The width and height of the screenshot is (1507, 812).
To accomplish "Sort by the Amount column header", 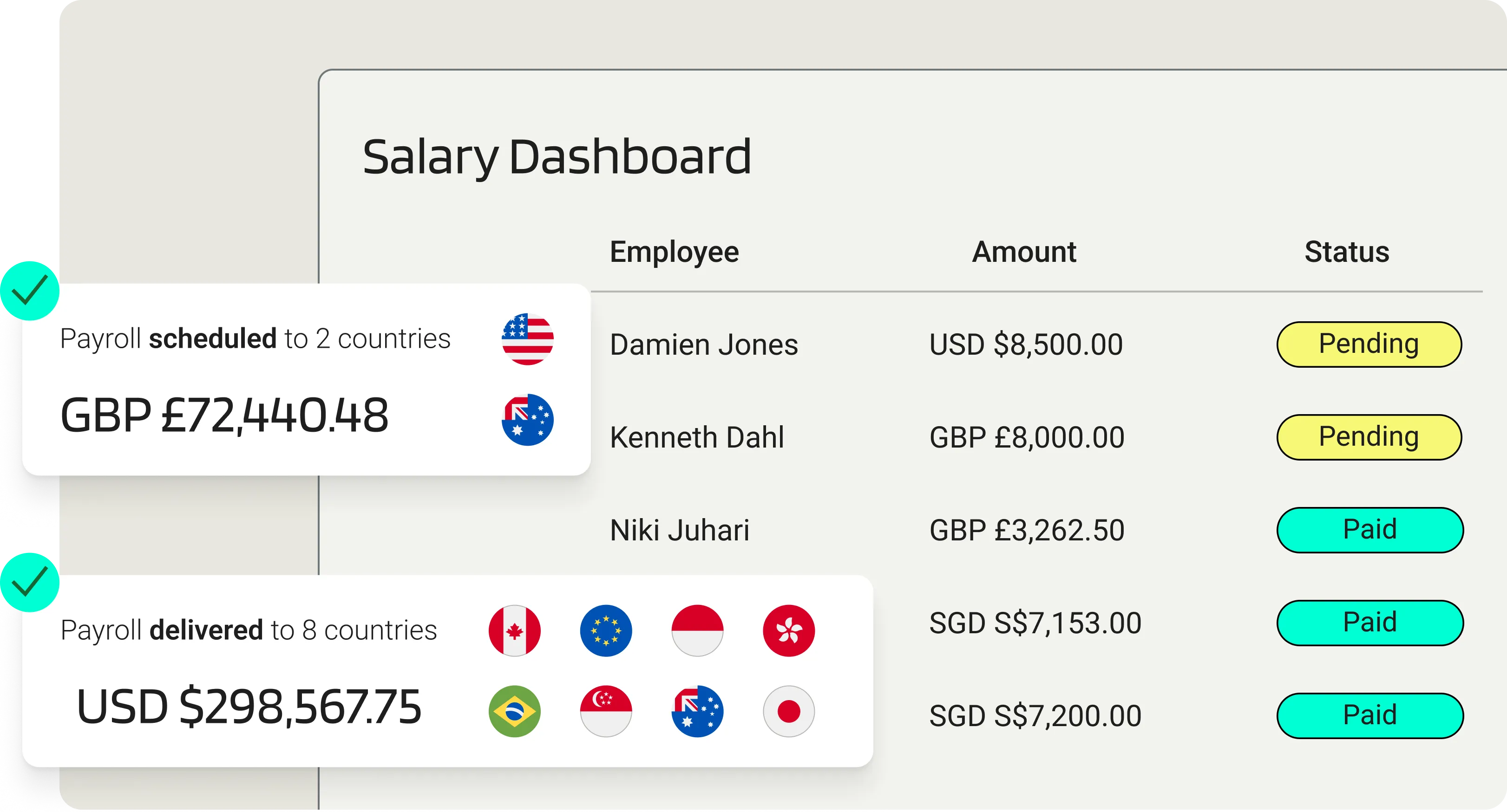I will click(1024, 252).
